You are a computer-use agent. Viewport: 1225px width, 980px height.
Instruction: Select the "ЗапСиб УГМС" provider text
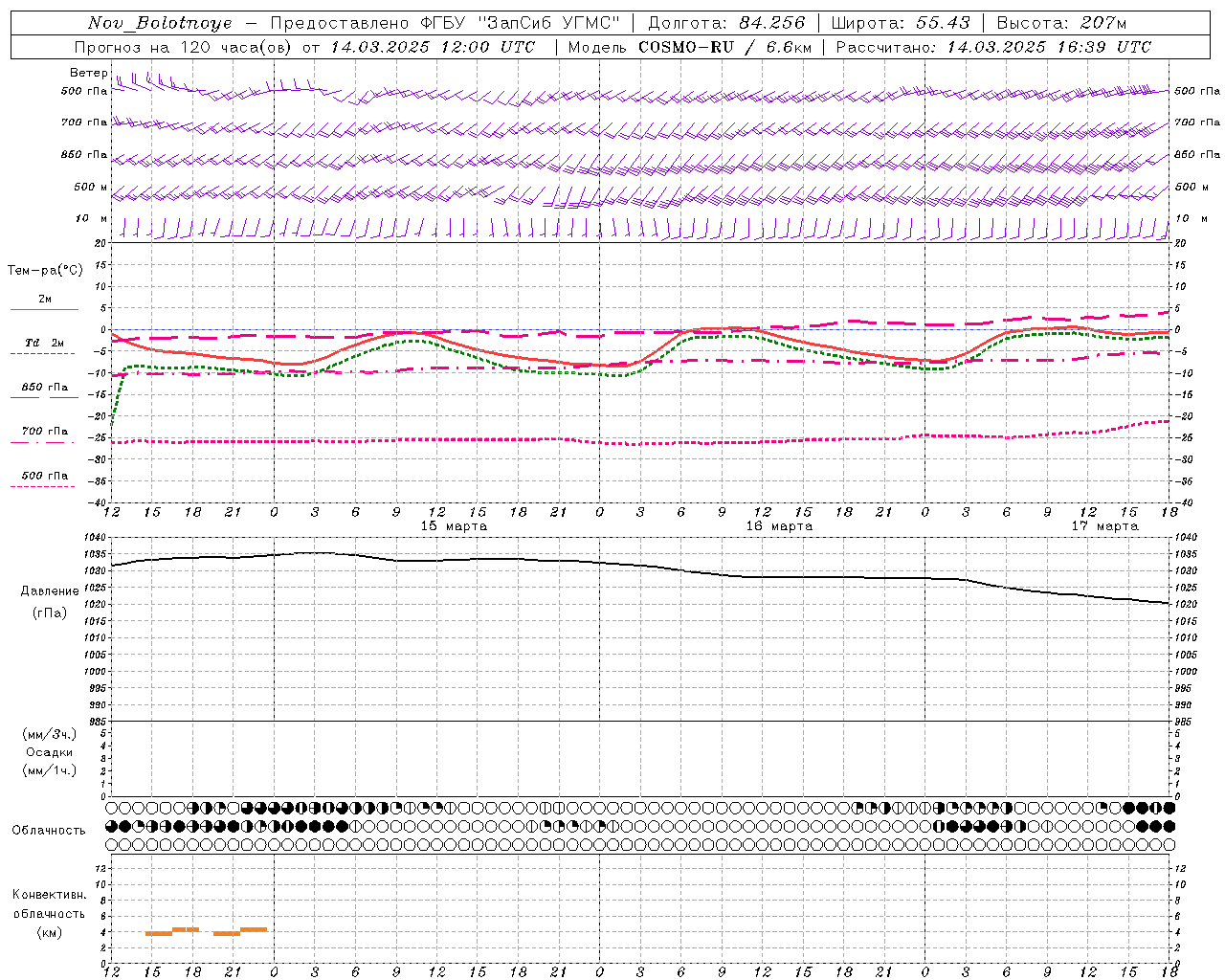click(548, 23)
